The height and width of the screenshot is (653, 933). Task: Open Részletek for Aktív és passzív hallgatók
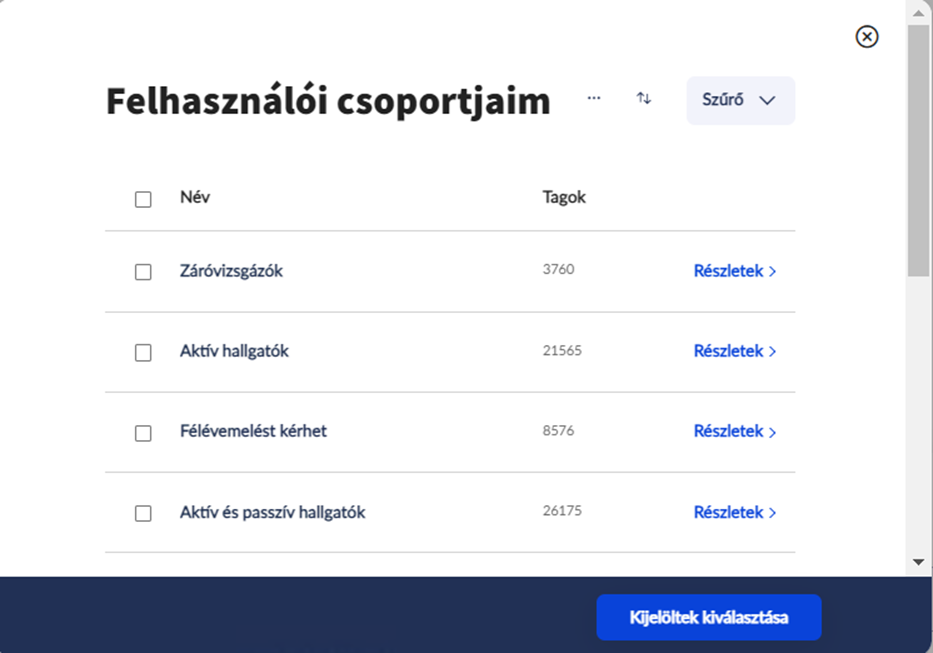coord(734,512)
